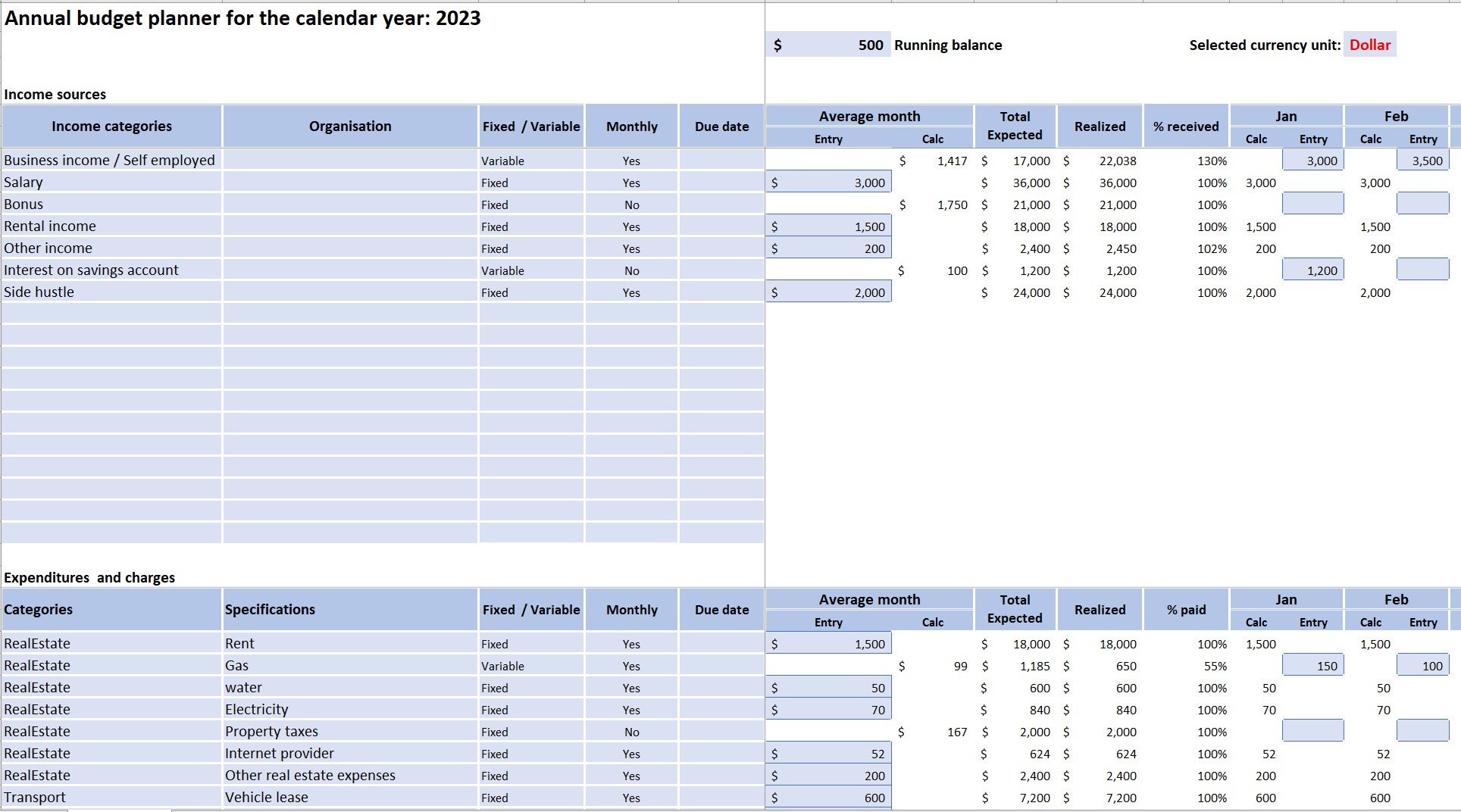Select Bonus calculated average 1,750
This screenshot has height=812, width=1461.
933,205
